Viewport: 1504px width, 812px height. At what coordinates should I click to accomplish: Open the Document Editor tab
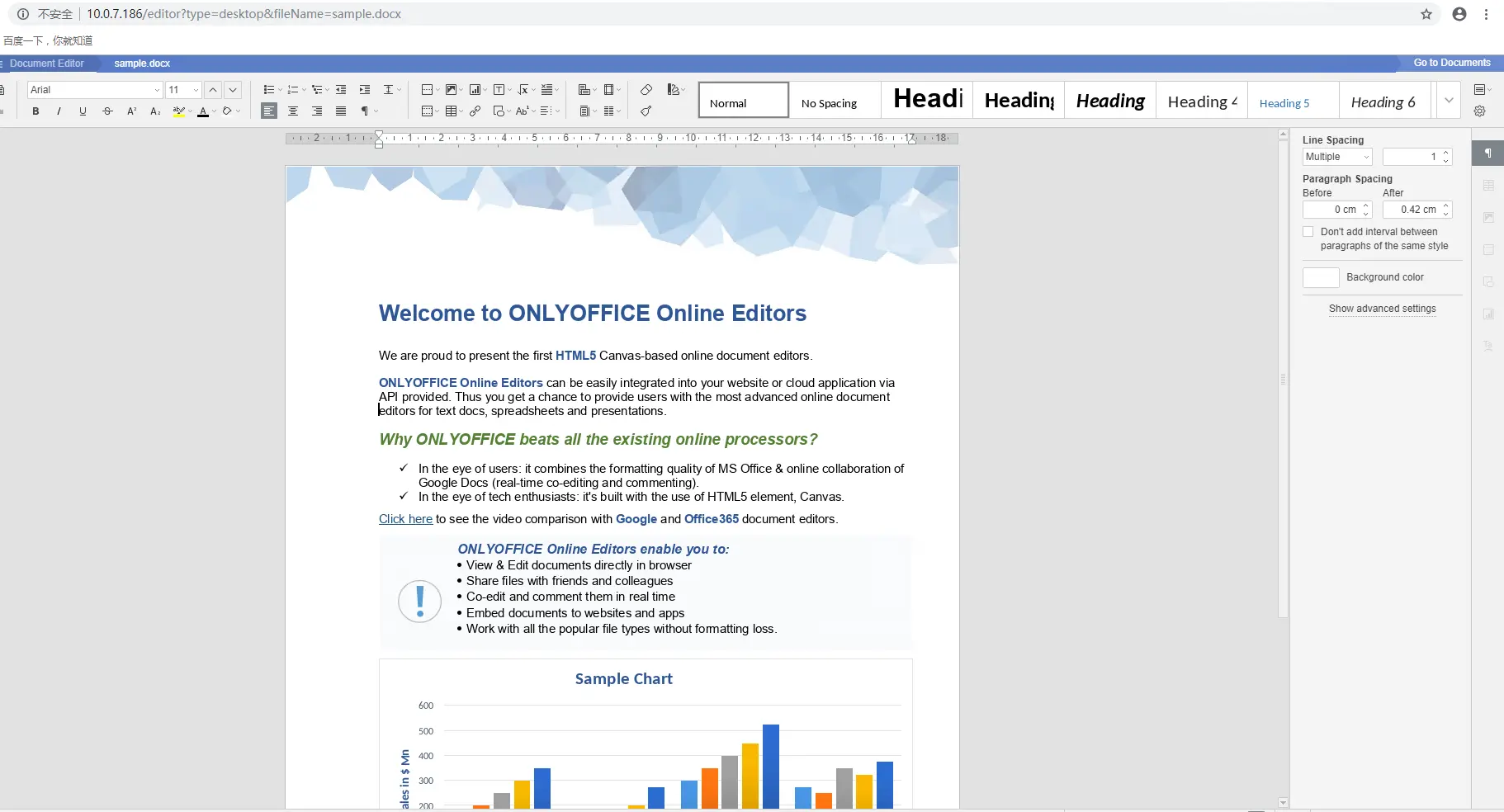click(x=47, y=64)
